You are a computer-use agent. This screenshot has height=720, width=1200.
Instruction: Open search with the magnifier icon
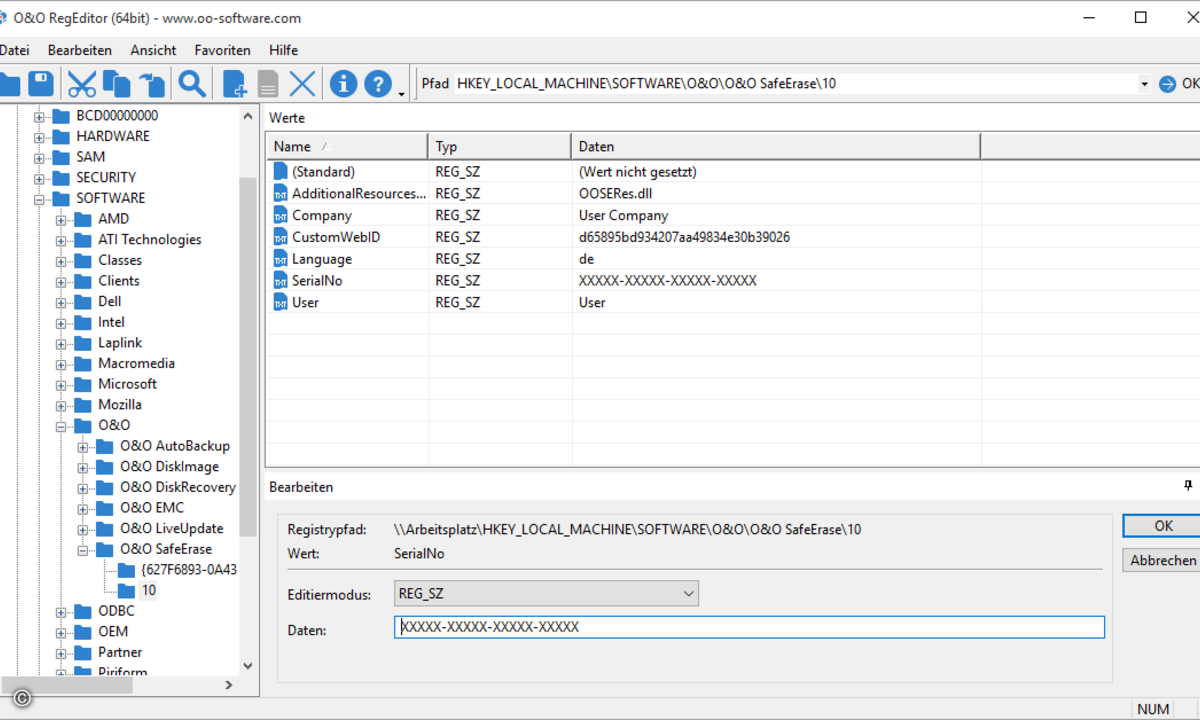click(192, 84)
